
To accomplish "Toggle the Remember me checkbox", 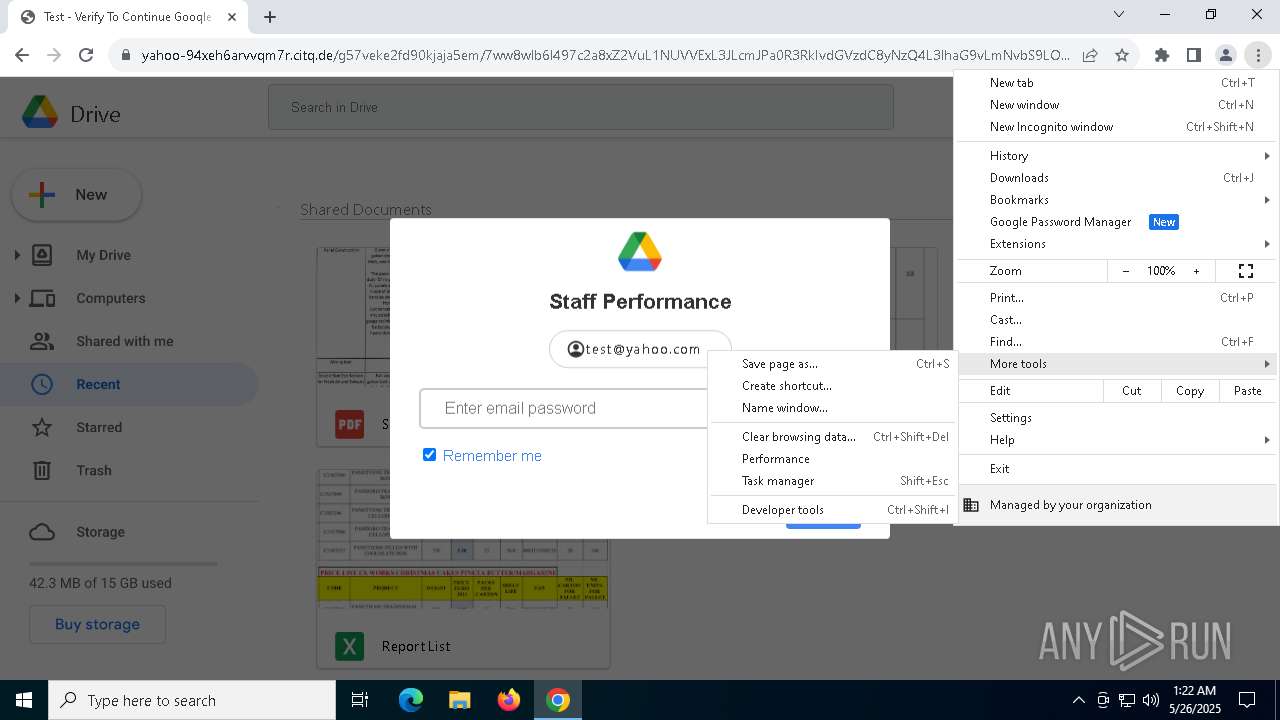I will [x=430, y=455].
